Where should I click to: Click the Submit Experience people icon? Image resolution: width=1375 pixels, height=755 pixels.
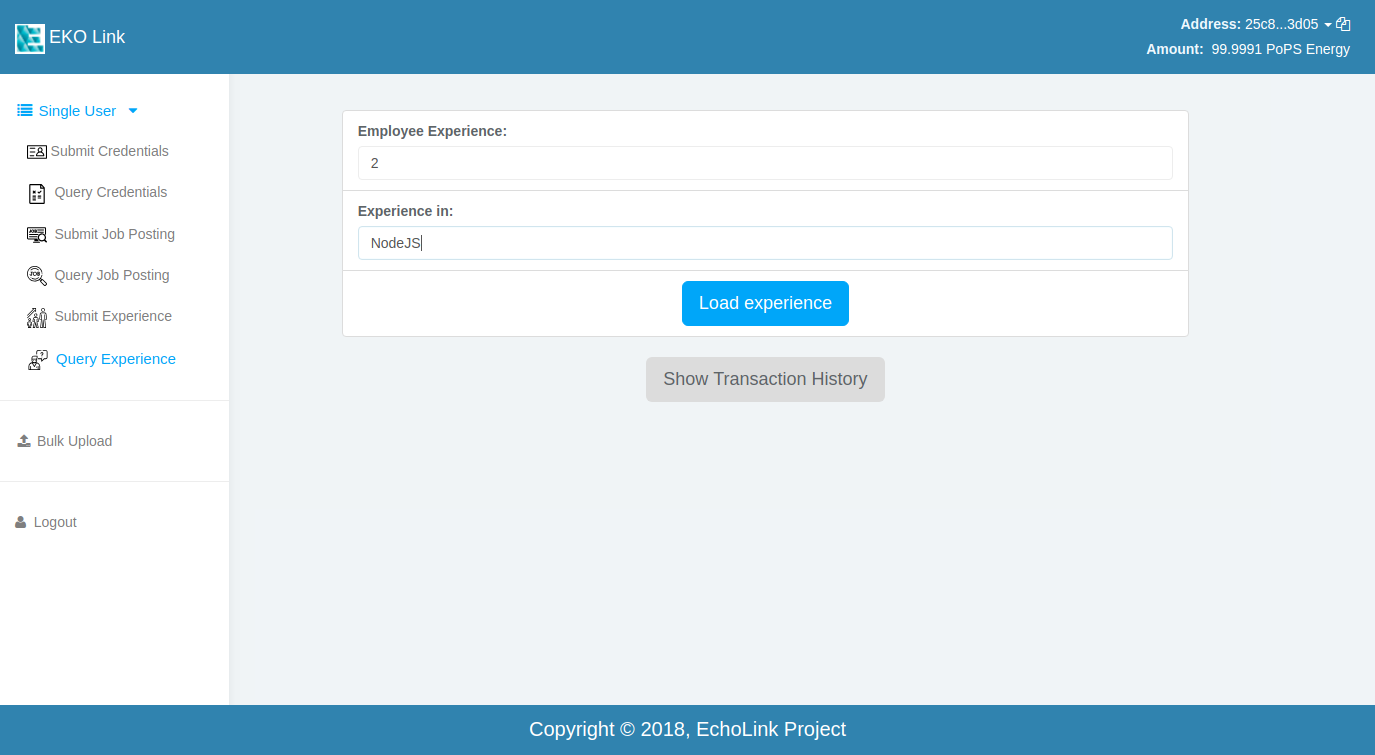tap(37, 318)
